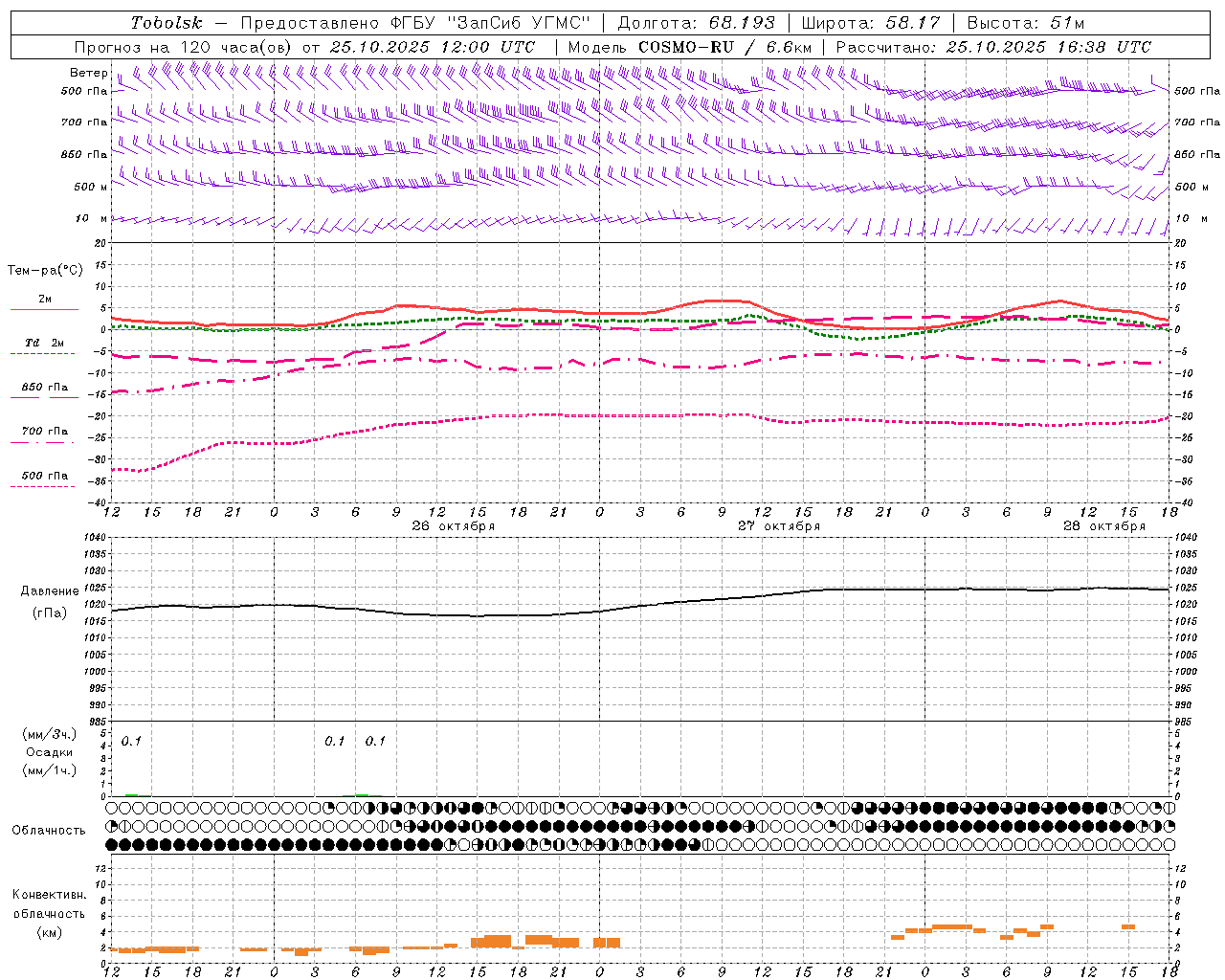Click the Осадки panel label
This screenshot has height=980, width=1225.
(x=50, y=753)
